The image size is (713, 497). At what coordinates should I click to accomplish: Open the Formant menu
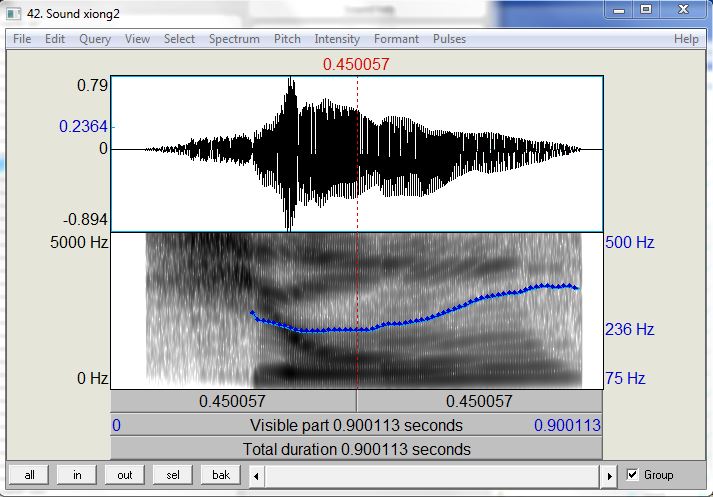click(396, 39)
